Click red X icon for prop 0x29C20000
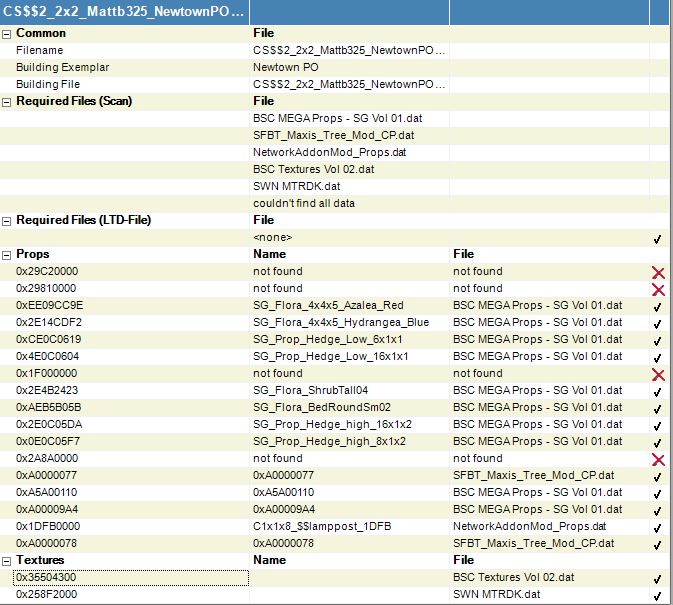 [x=658, y=272]
